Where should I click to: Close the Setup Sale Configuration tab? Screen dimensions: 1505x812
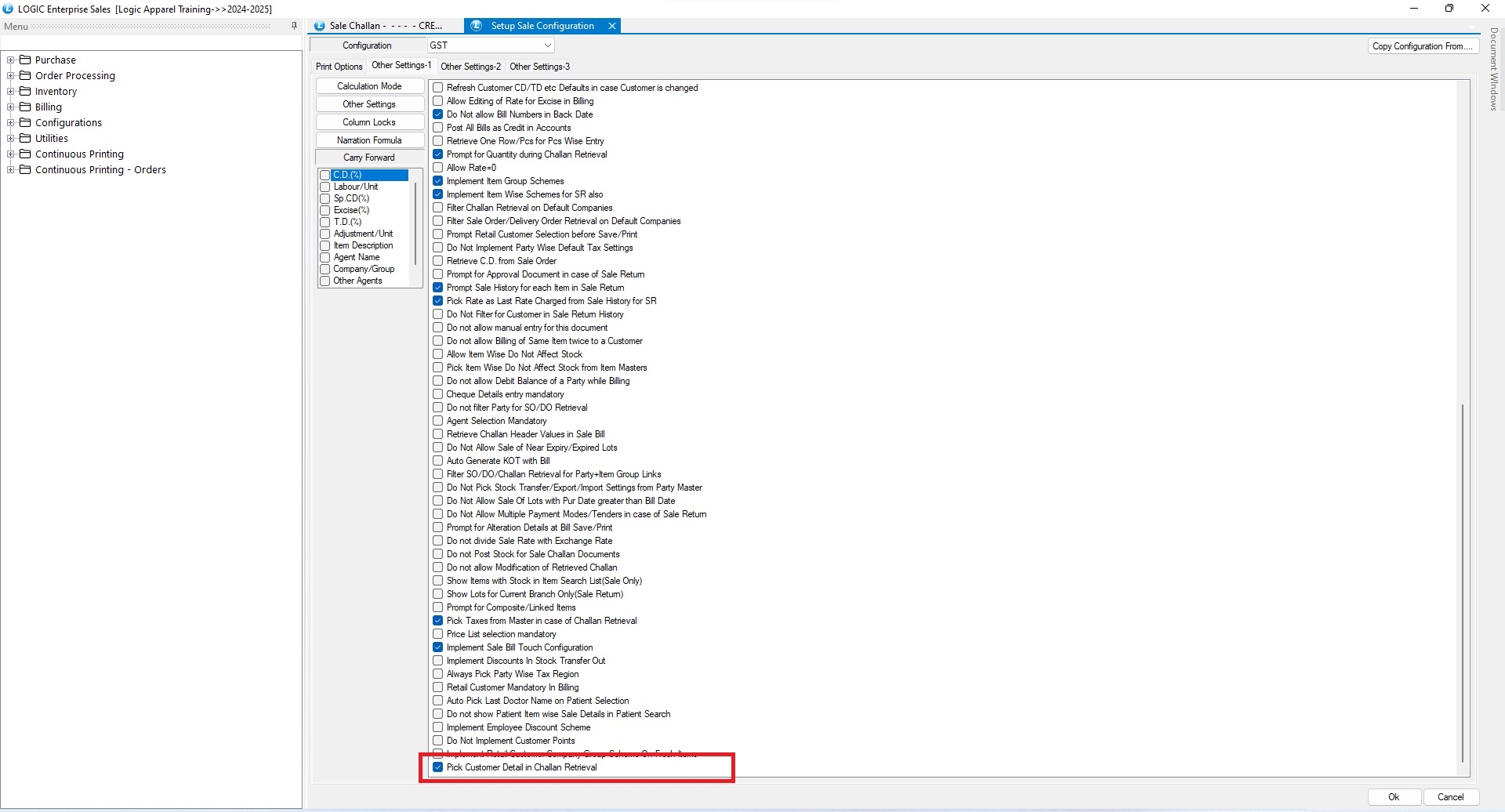click(x=612, y=26)
